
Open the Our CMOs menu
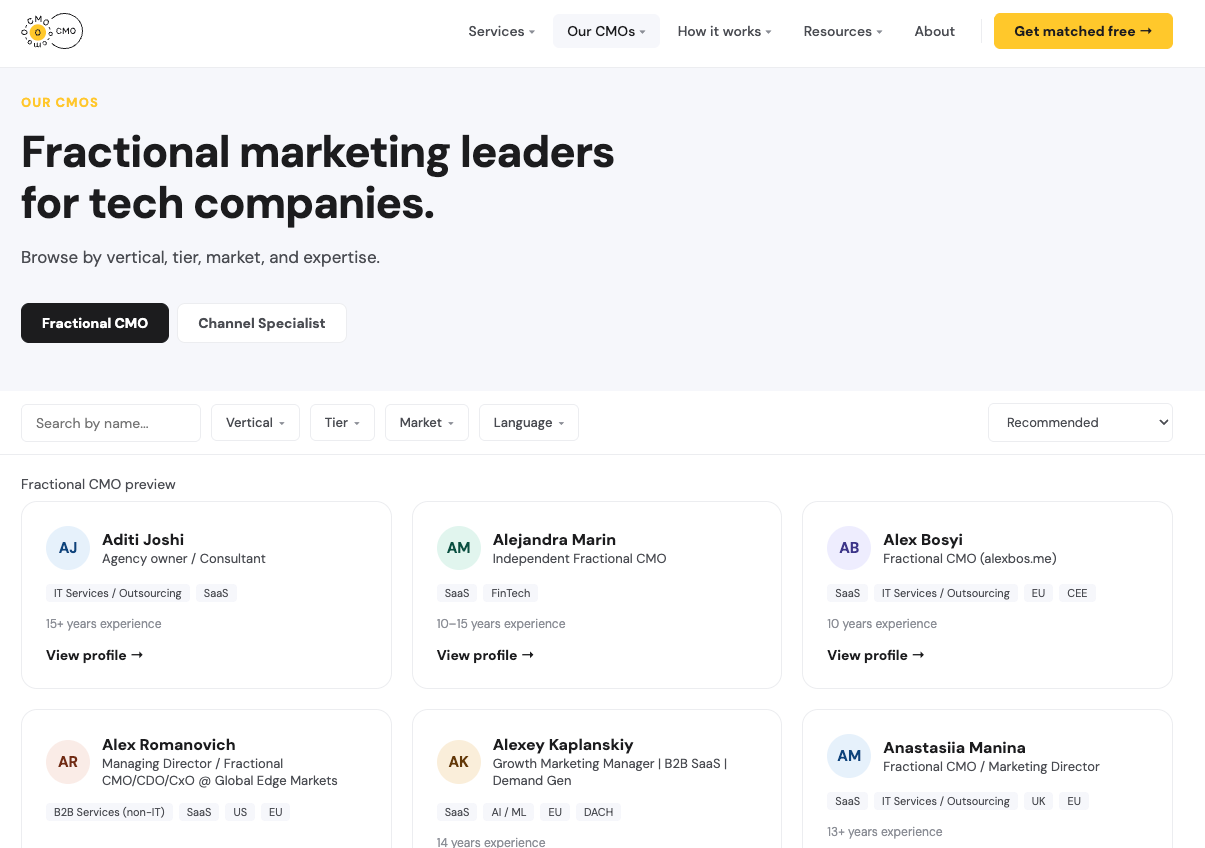tap(607, 31)
